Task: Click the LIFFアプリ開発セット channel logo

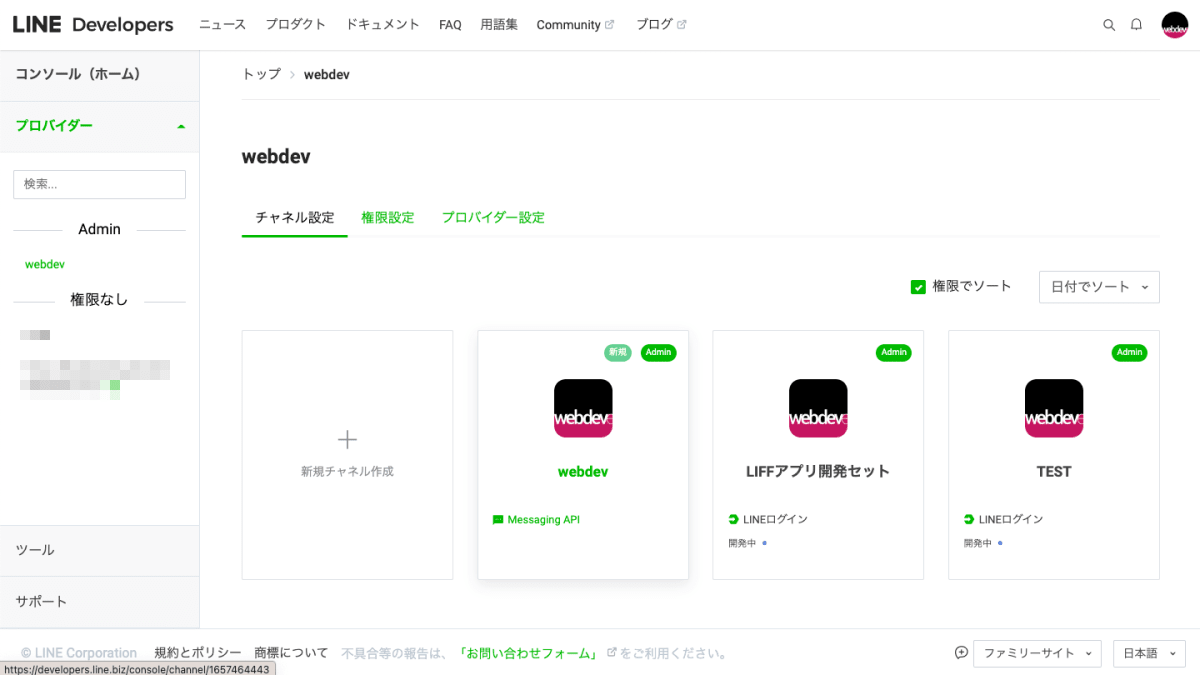Action: point(818,408)
